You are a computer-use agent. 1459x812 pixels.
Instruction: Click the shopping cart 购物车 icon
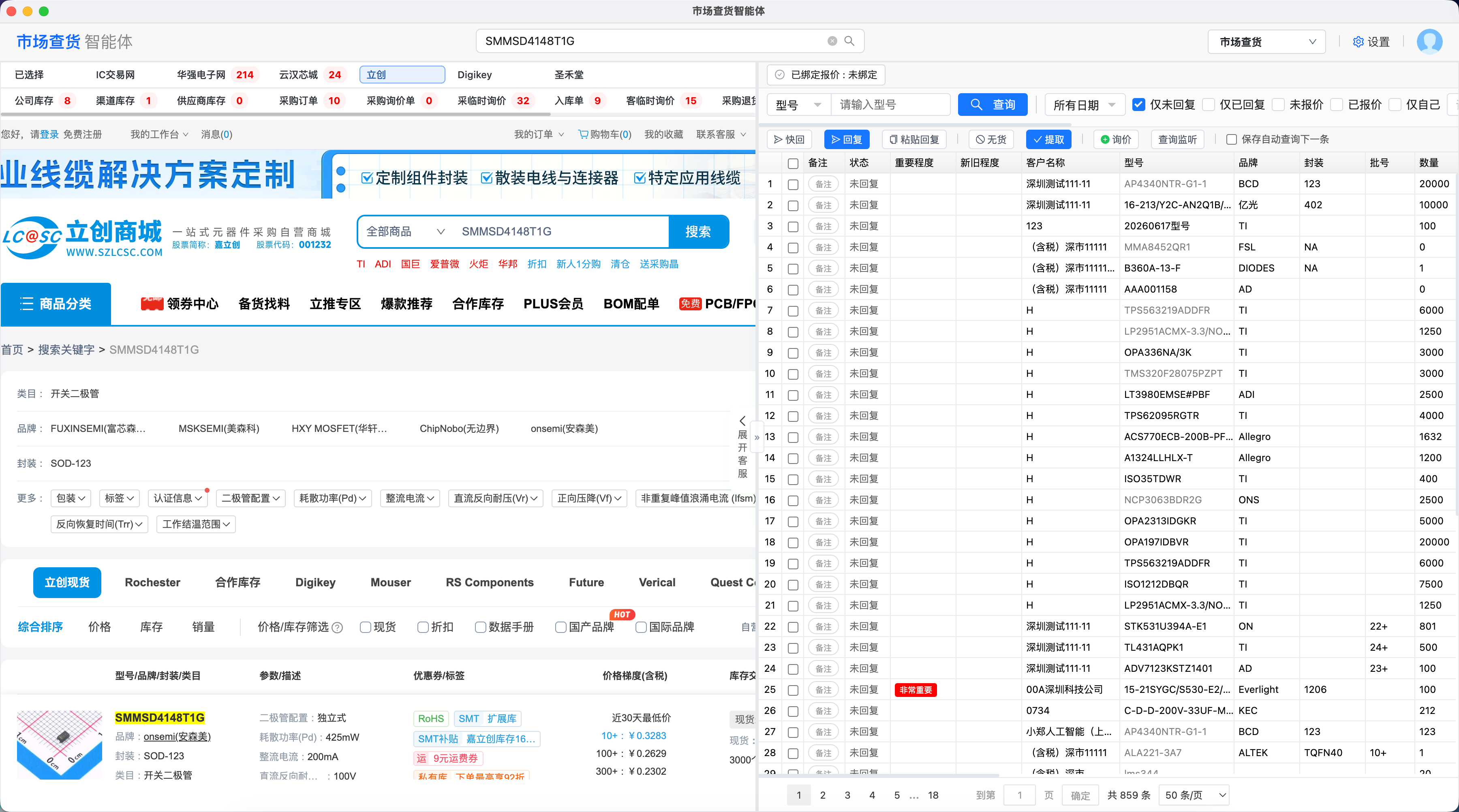(583, 134)
